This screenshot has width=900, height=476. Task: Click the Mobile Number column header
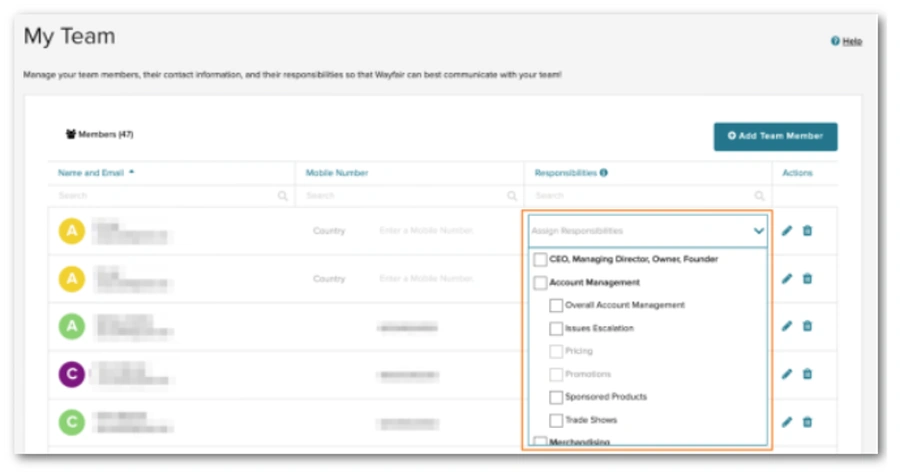coord(336,173)
